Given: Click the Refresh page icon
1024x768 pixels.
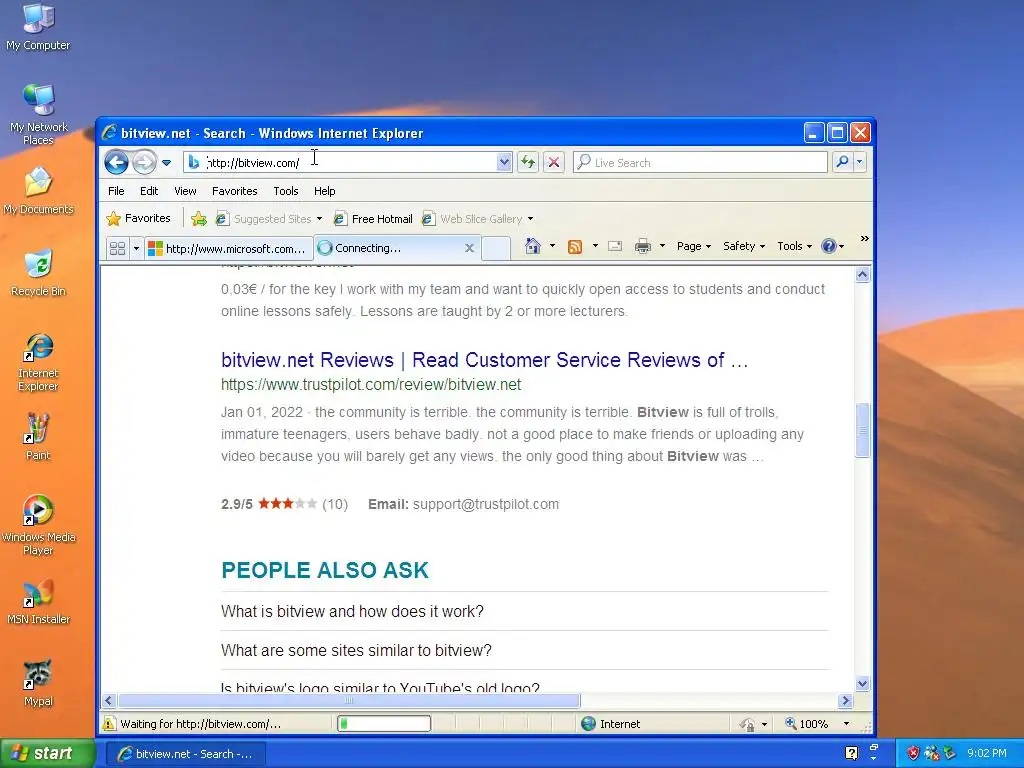Looking at the screenshot, I should point(528,162).
